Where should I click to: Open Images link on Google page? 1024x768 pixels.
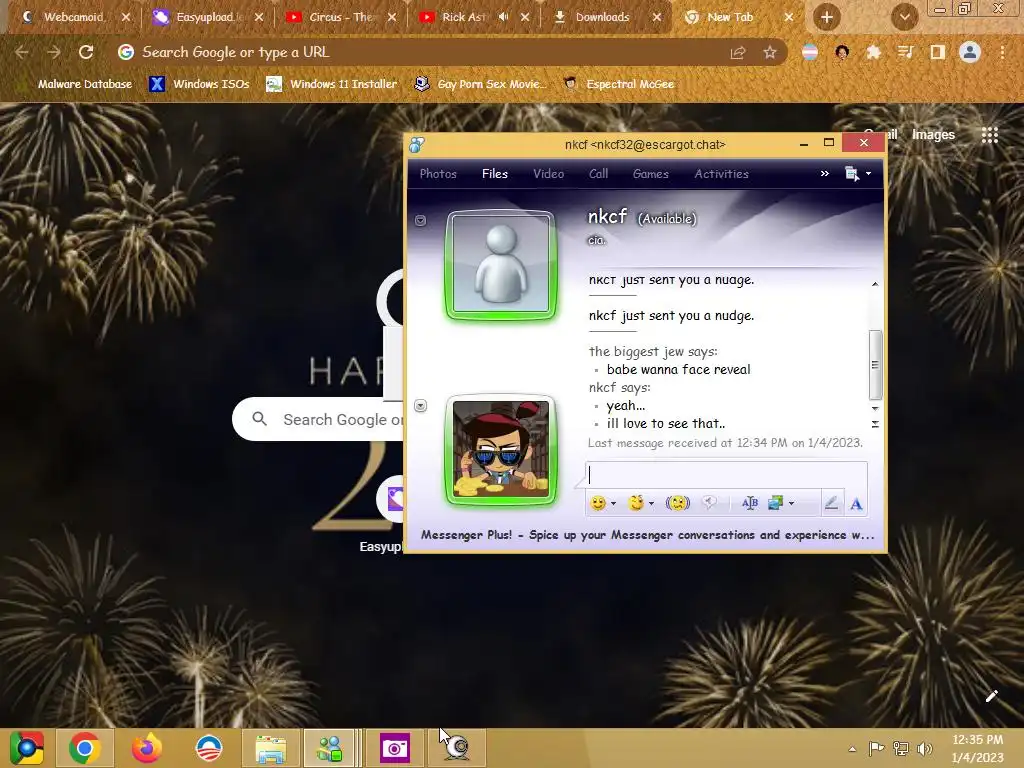pos(933,135)
